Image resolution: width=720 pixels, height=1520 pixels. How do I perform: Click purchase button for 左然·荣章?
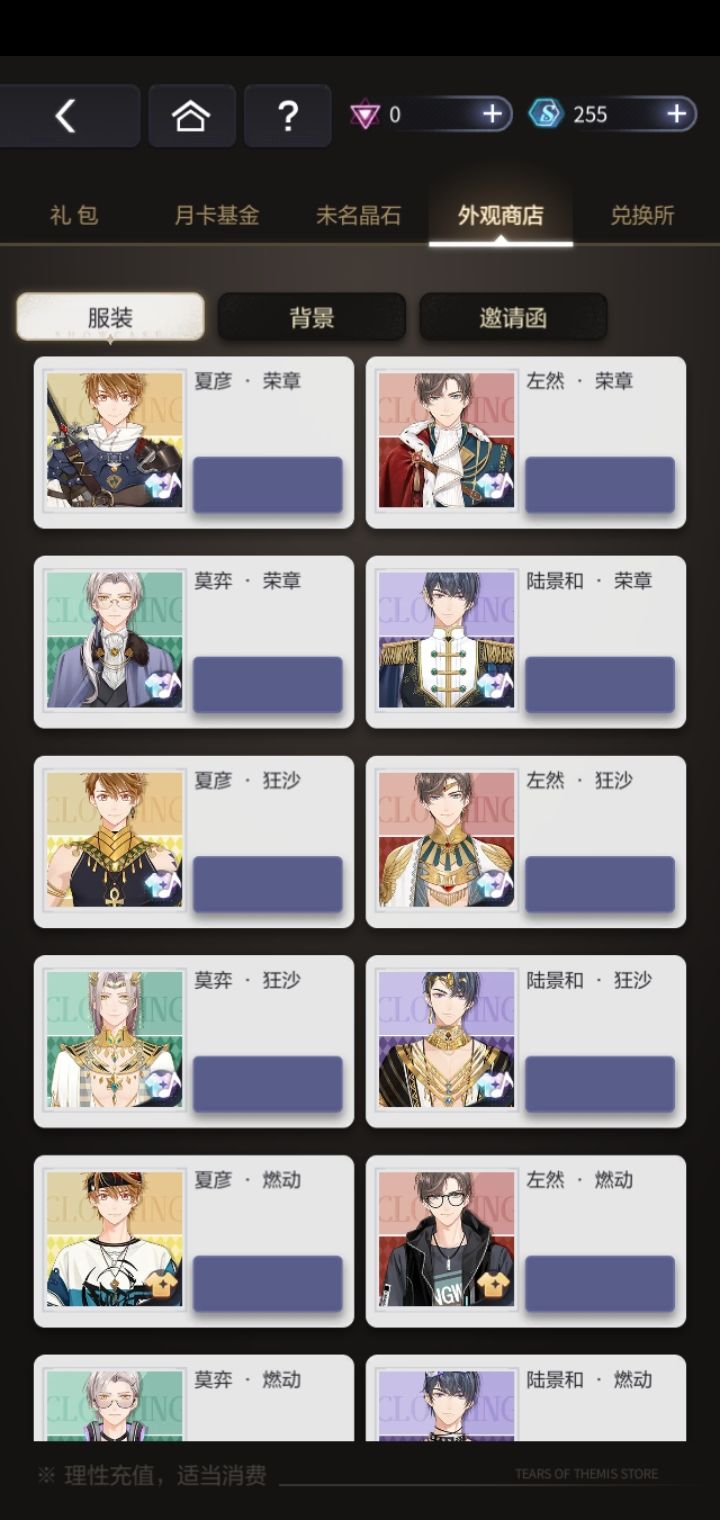pyautogui.click(x=600, y=485)
